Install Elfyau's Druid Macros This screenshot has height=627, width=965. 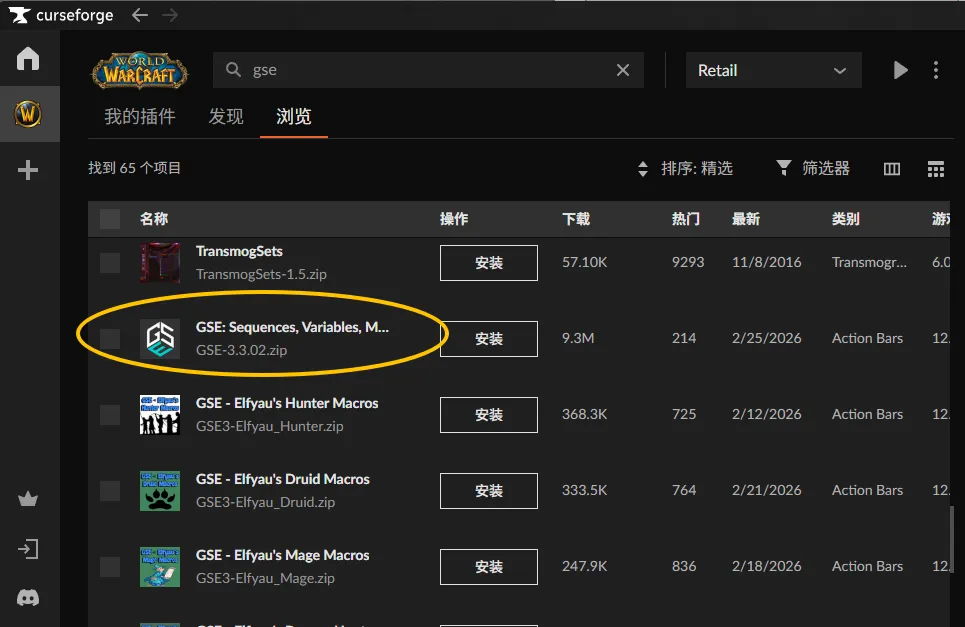pos(489,490)
